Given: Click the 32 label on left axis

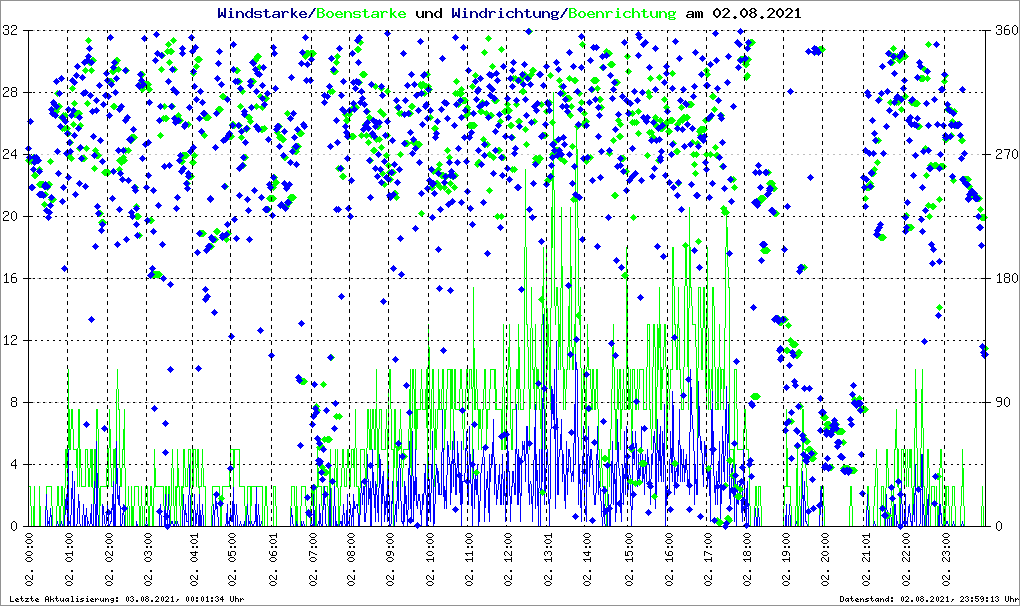Looking at the screenshot, I should coord(11,31).
